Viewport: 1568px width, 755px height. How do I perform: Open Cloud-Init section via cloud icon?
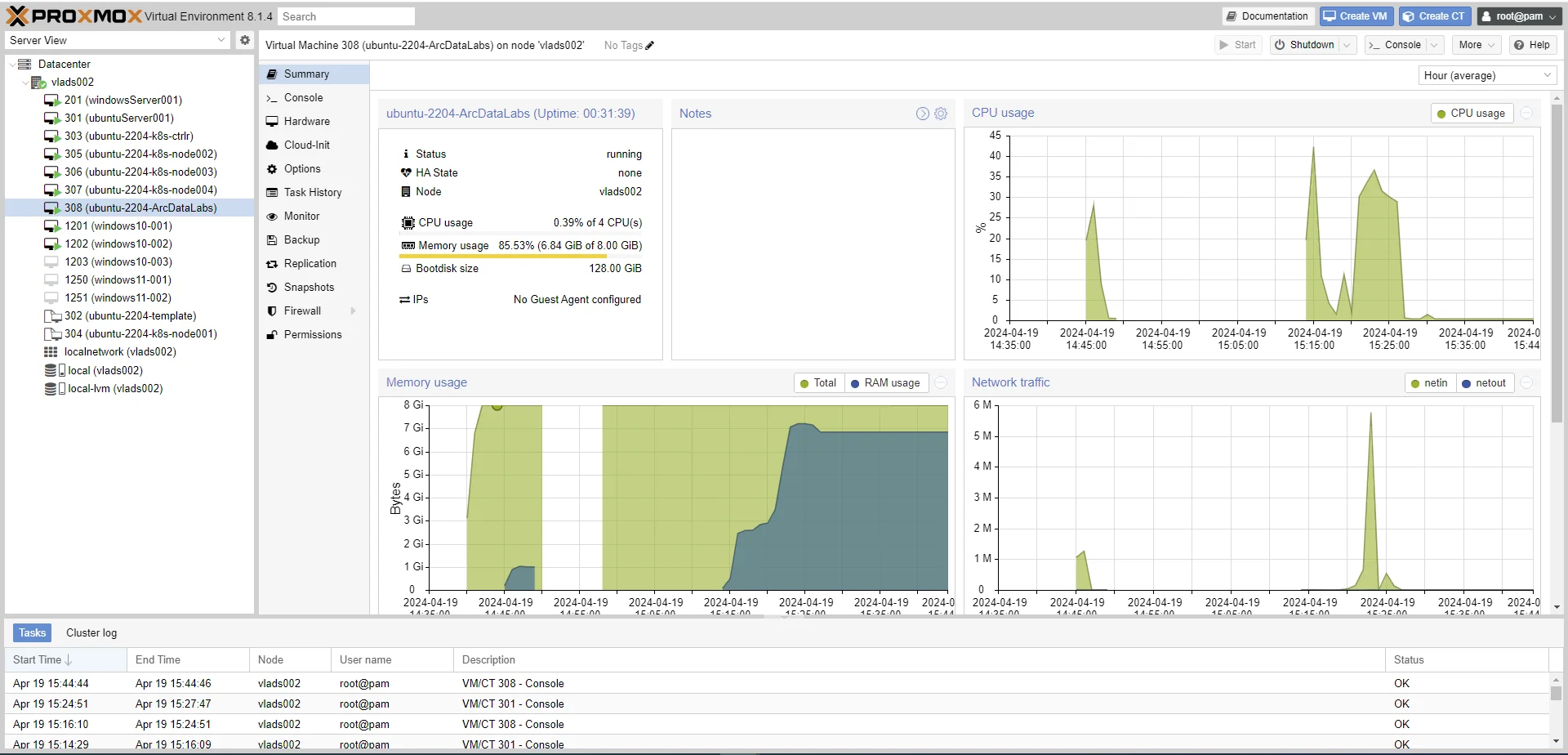(272, 145)
